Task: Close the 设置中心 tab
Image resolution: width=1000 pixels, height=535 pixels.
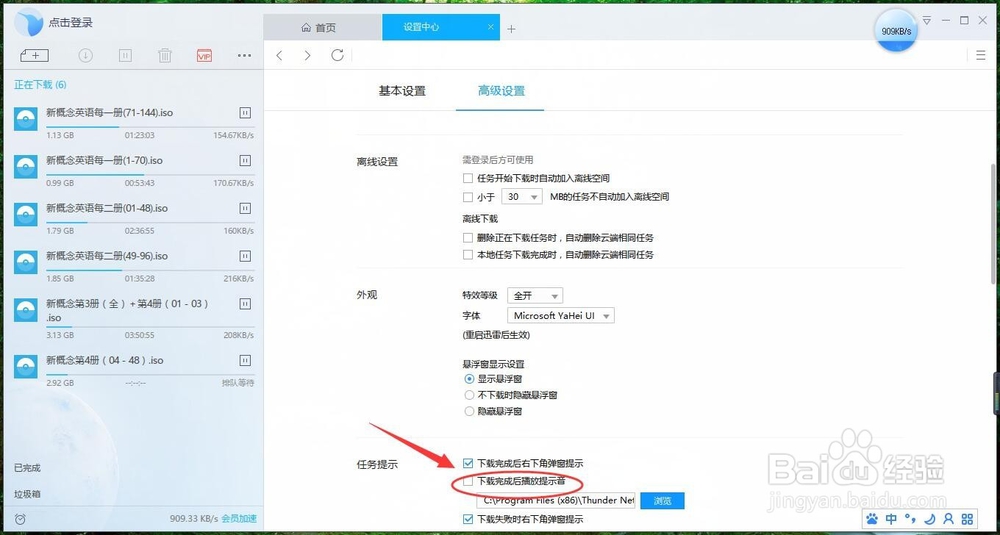Action: (x=490, y=27)
